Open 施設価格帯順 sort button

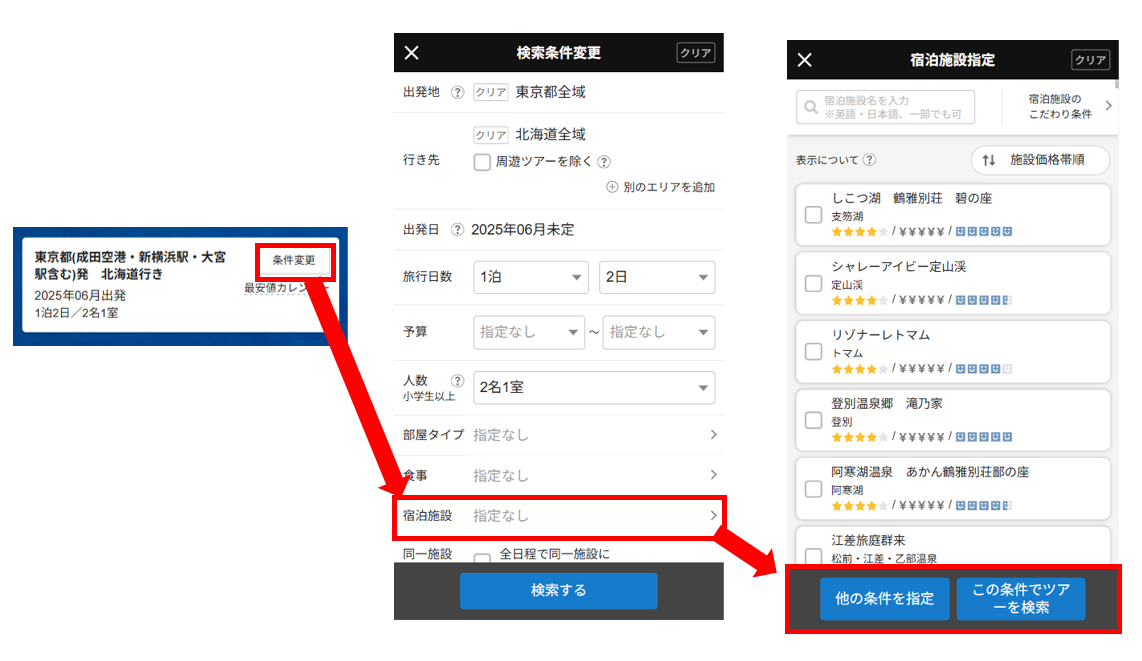coord(1041,160)
